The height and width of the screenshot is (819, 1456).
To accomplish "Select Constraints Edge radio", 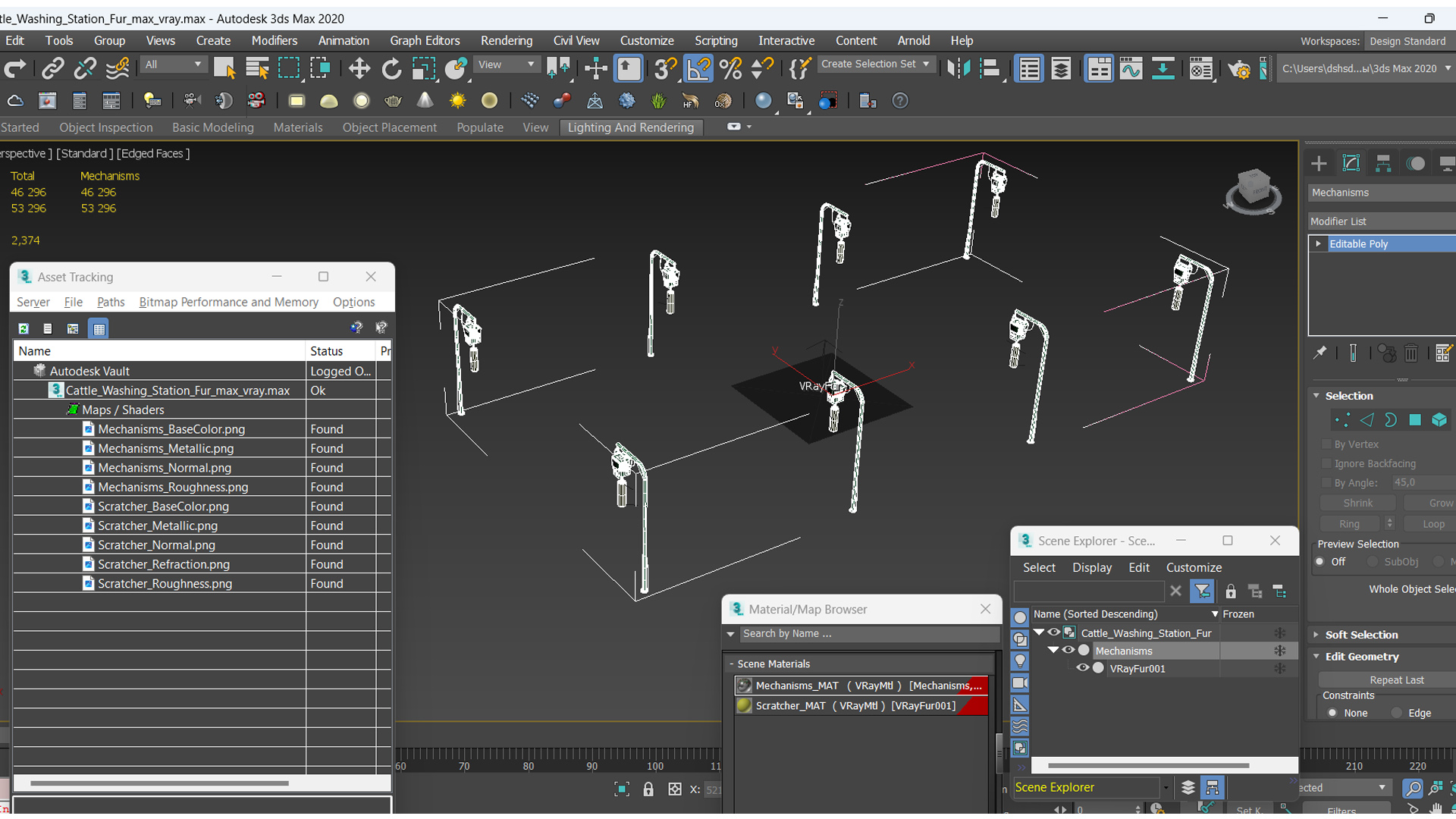I will 1397,713.
